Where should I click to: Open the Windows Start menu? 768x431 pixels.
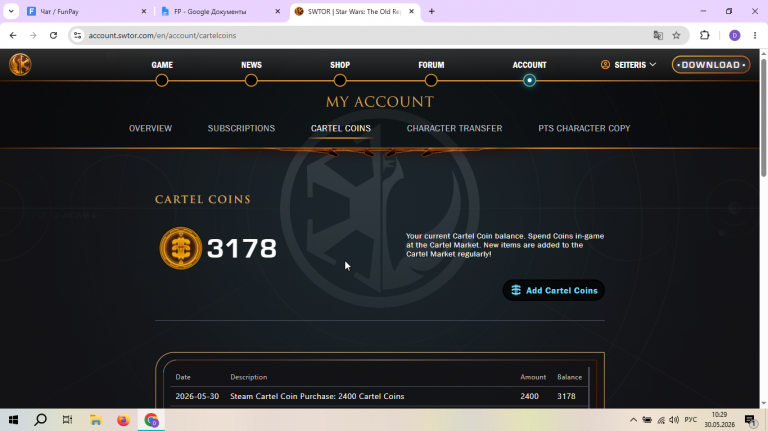pos(13,420)
